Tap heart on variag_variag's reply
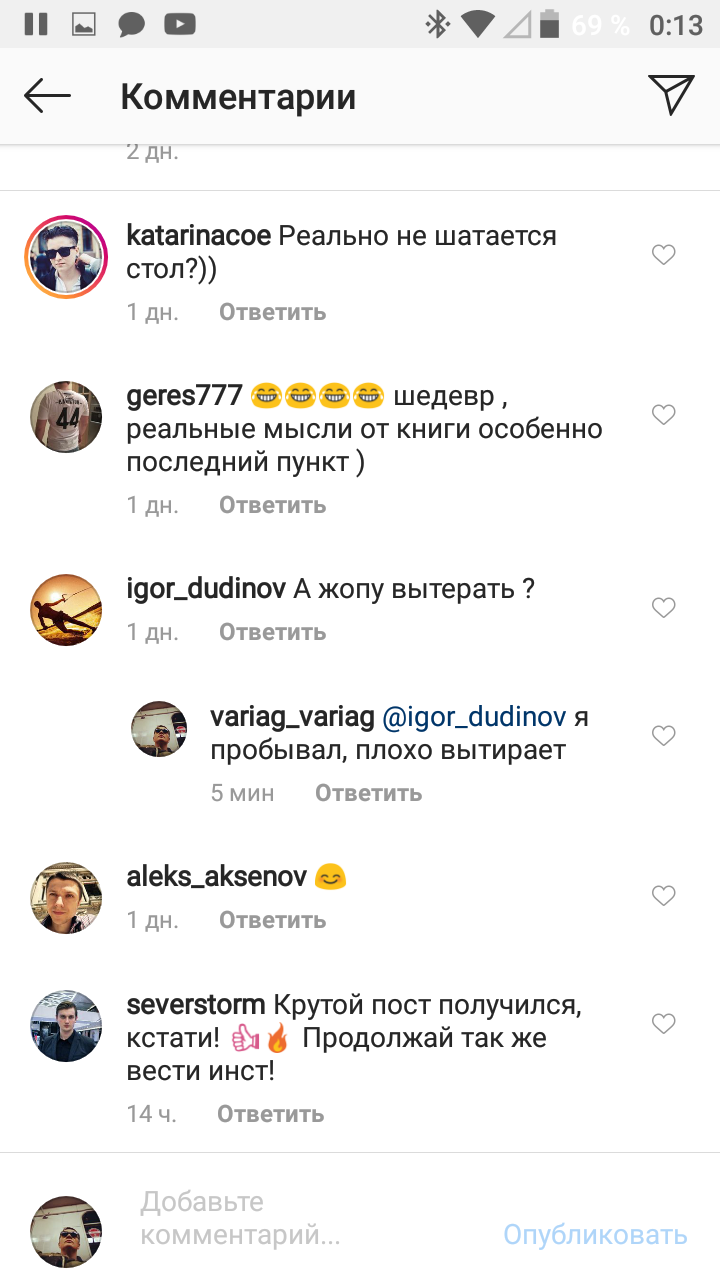 (x=663, y=735)
